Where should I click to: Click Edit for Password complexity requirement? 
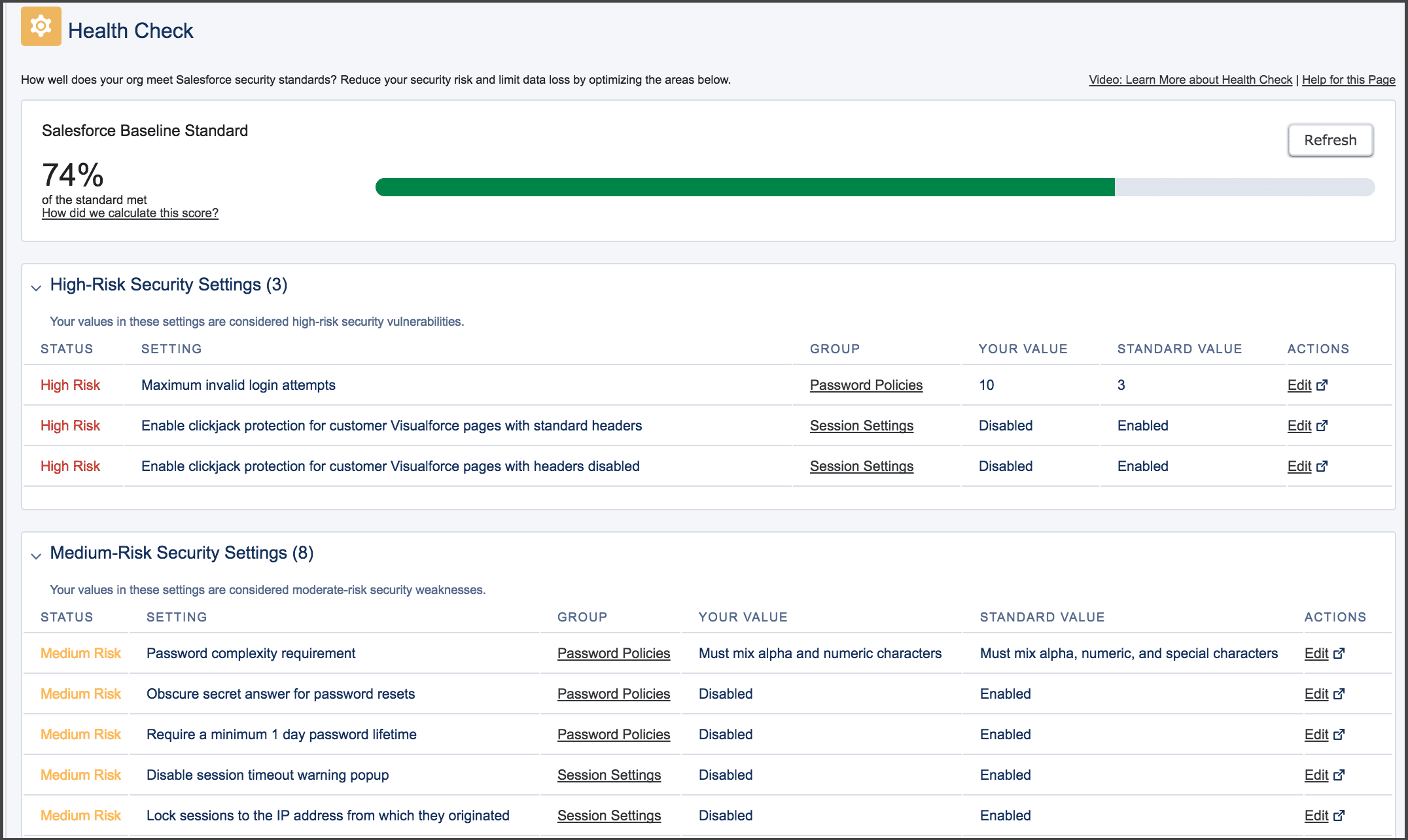click(x=1316, y=654)
